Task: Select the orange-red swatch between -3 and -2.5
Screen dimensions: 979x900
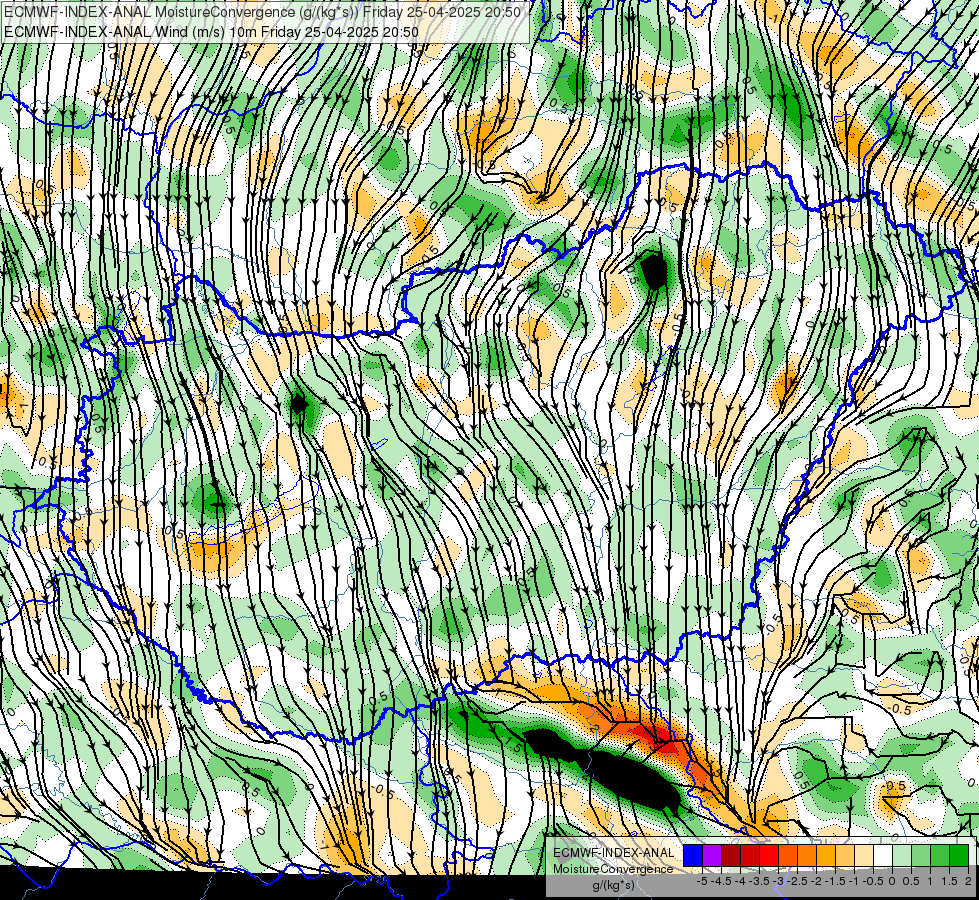Action: (x=788, y=855)
